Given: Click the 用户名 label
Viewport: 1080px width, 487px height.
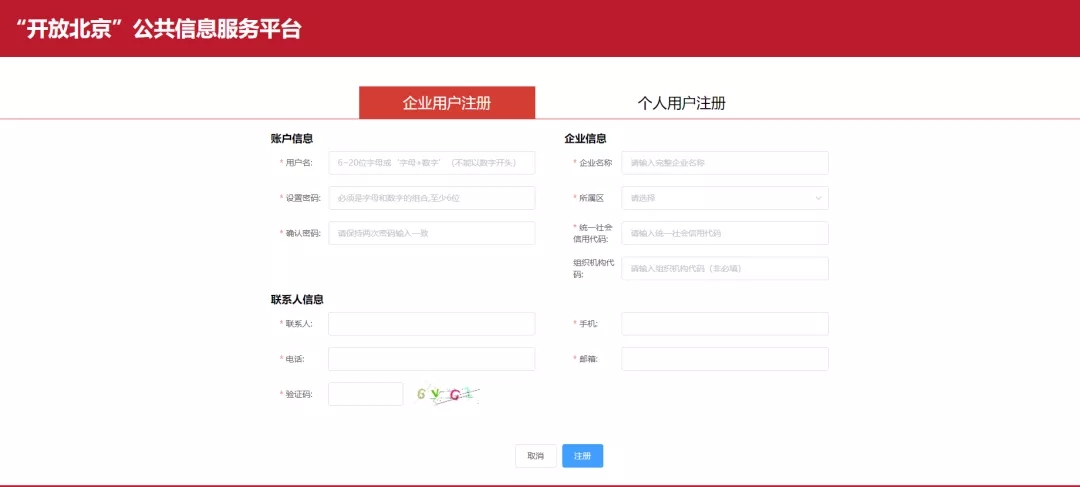Looking at the screenshot, I should [x=299, y=163].
